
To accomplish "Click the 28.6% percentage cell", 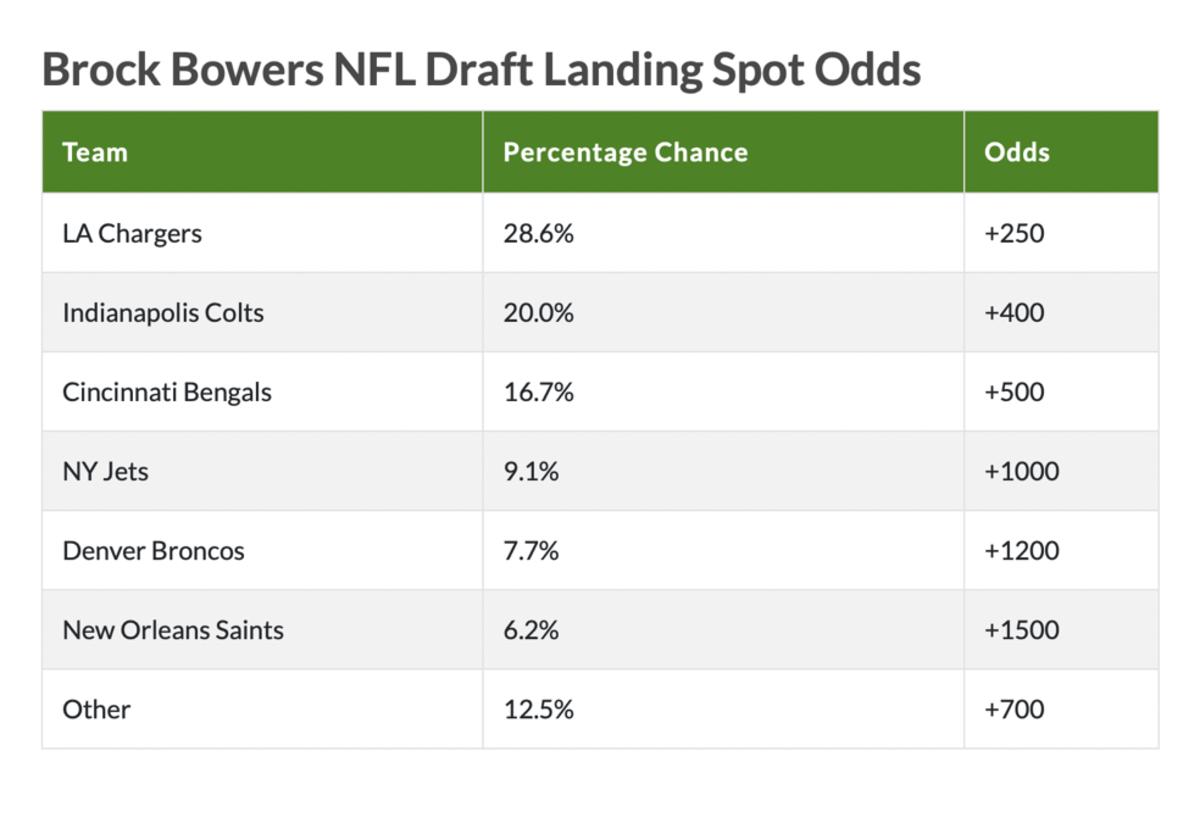I will coord(723,233).
